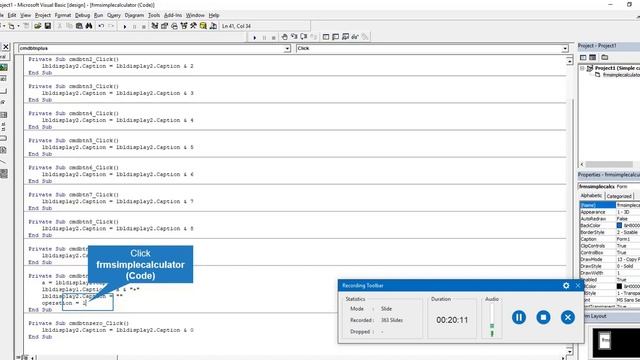Click the End stop button on the standard toolbar

pyautogui.click(x=144, y=26)
